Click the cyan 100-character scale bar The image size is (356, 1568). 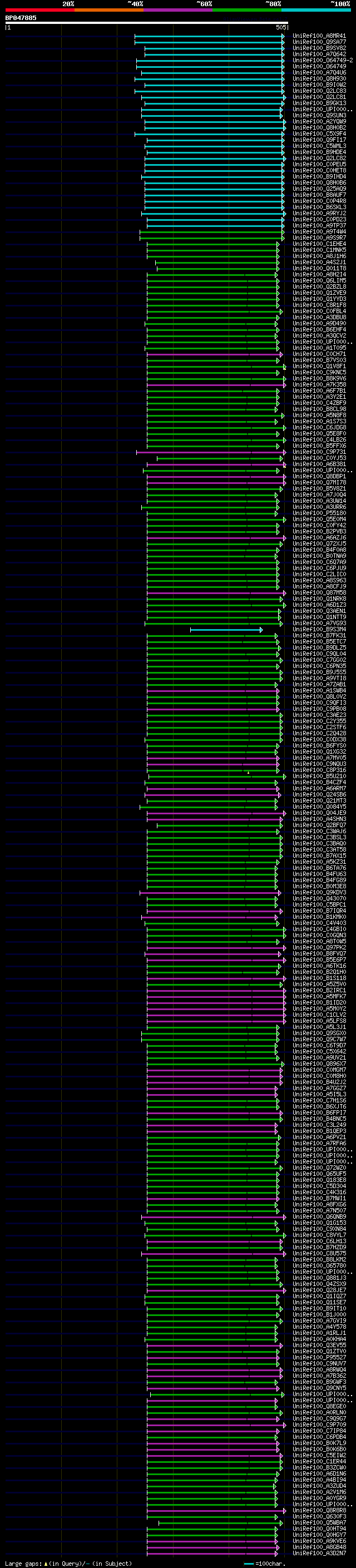(x=248, y=1563)
